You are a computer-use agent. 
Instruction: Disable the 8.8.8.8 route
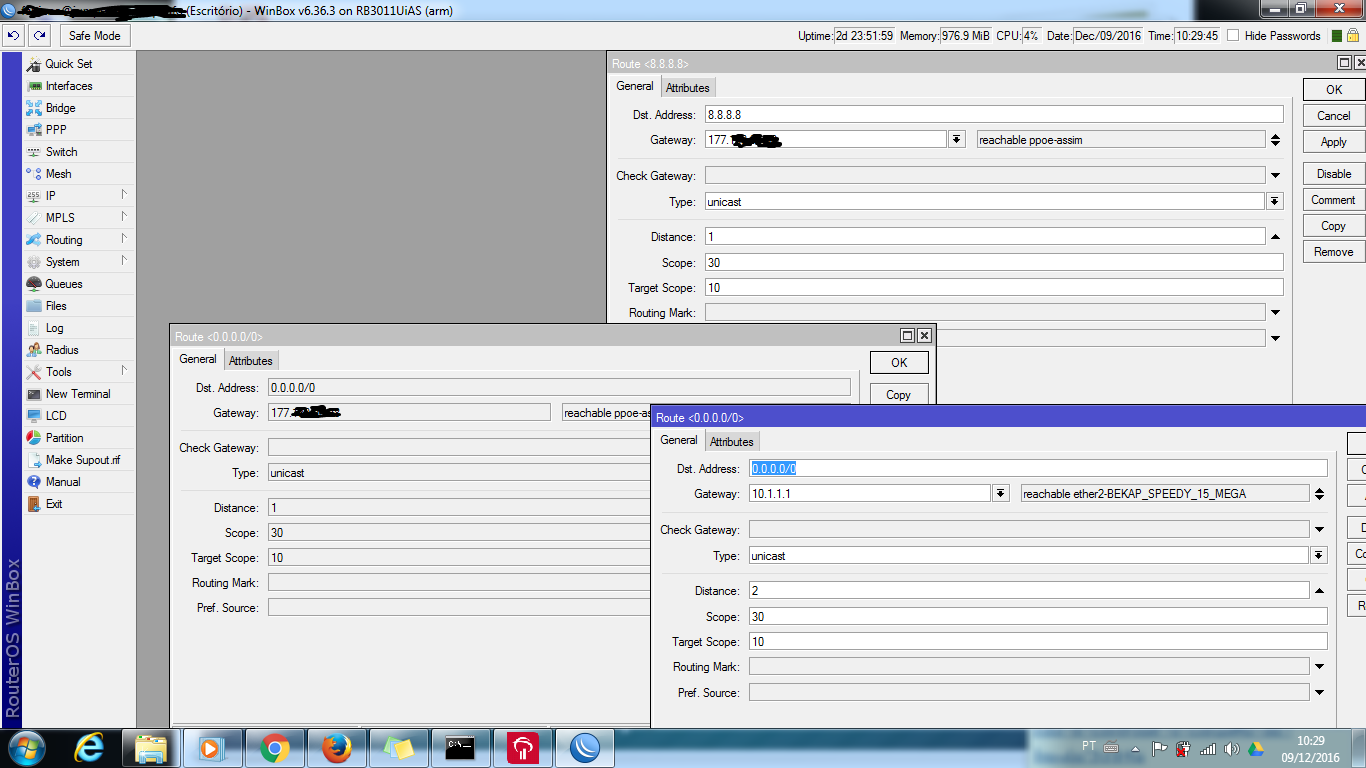pos(1334,174)
